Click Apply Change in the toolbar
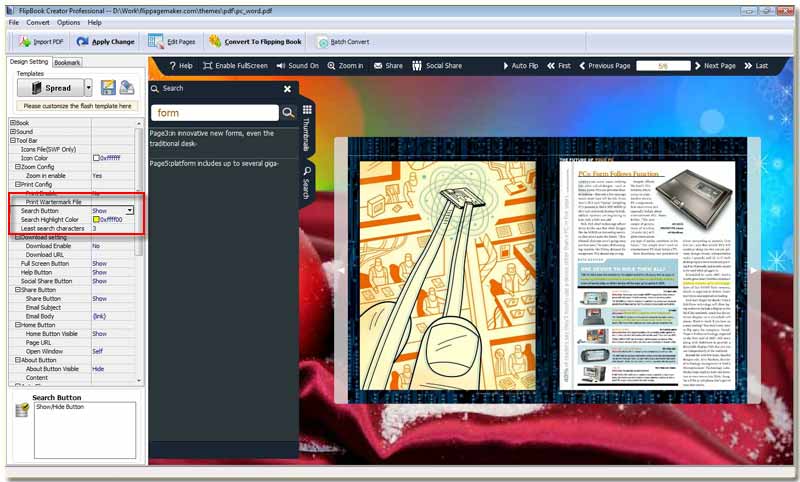Screen dimensions: 800x482 [x=105, y=42]
